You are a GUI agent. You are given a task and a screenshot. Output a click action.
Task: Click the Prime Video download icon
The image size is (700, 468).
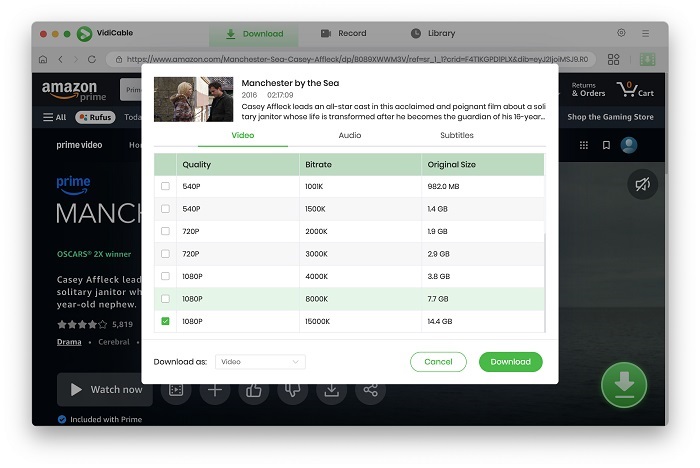[331, 390]
